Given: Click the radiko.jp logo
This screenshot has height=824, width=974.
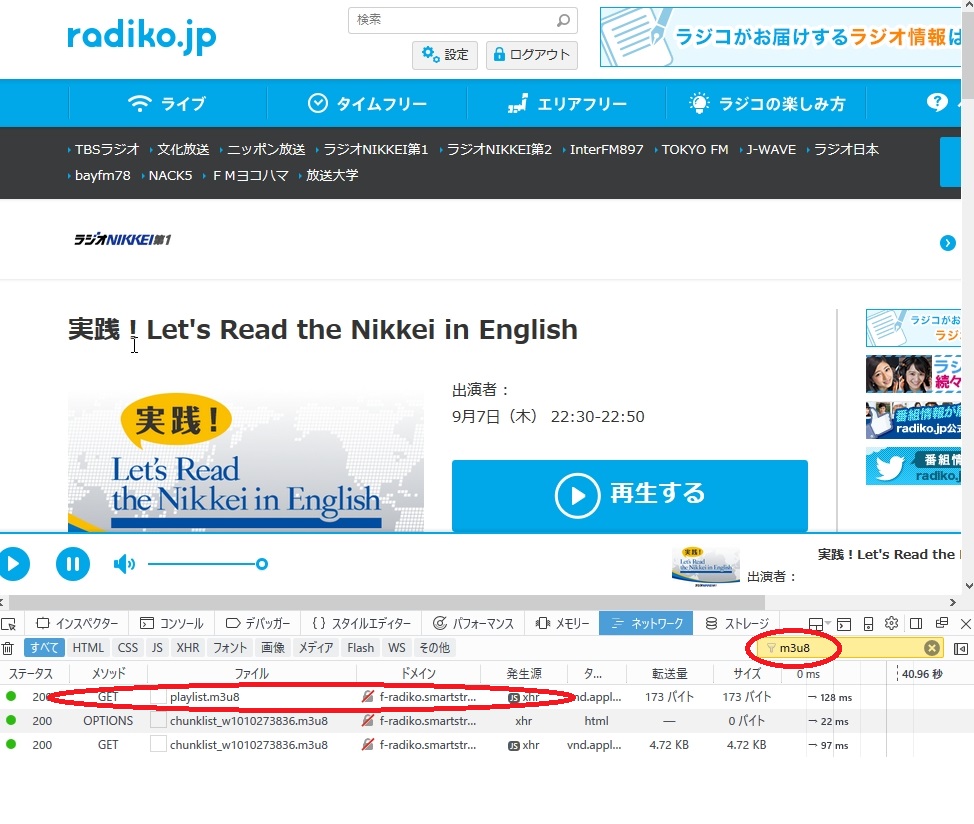Looking at the screenshot, I should point(142,37).
